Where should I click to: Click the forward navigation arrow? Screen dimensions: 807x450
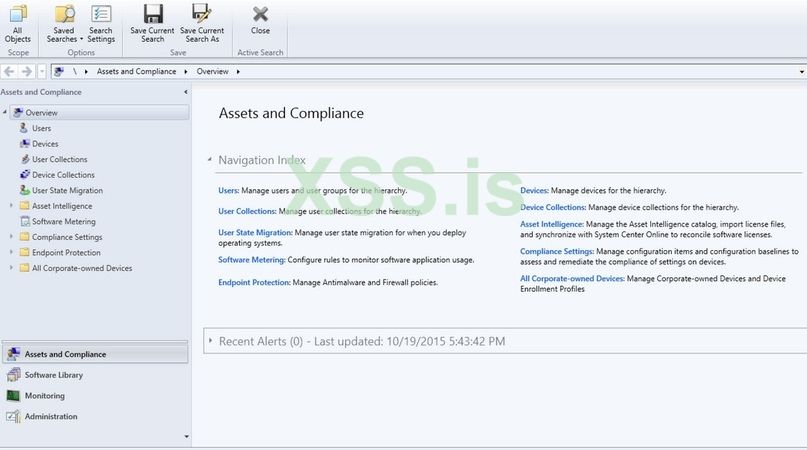27,72
